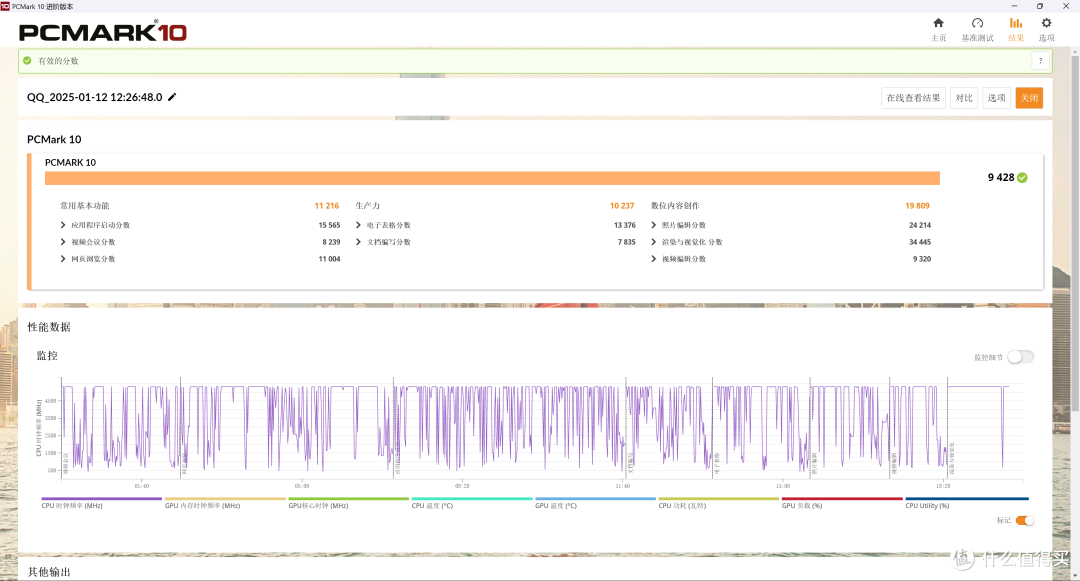
Task: Click the 常用基本功能 heading
Action: pyautogui.click(x=85, y=206)
